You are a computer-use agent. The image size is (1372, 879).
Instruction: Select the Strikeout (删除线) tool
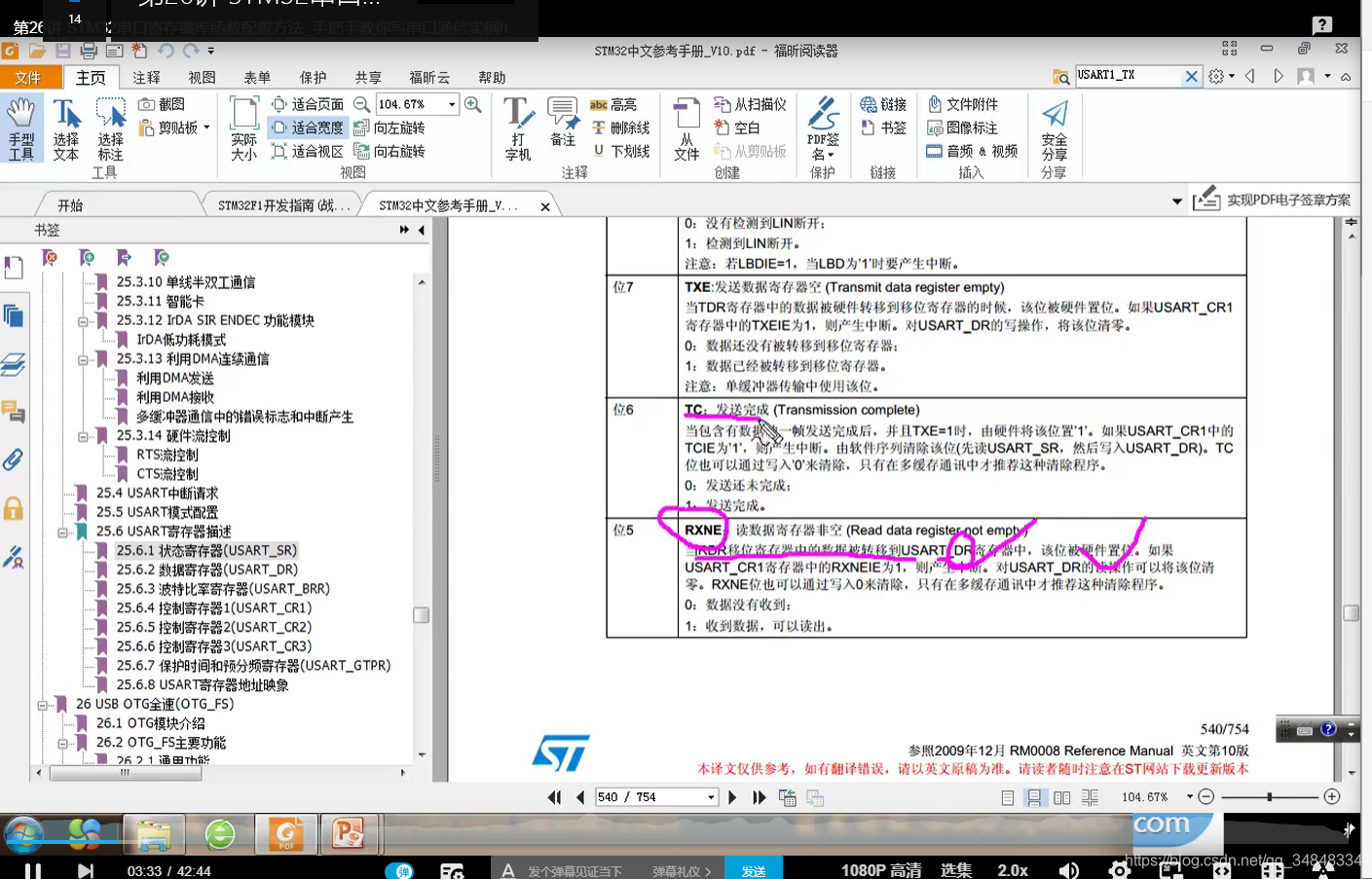coord(620,128)
